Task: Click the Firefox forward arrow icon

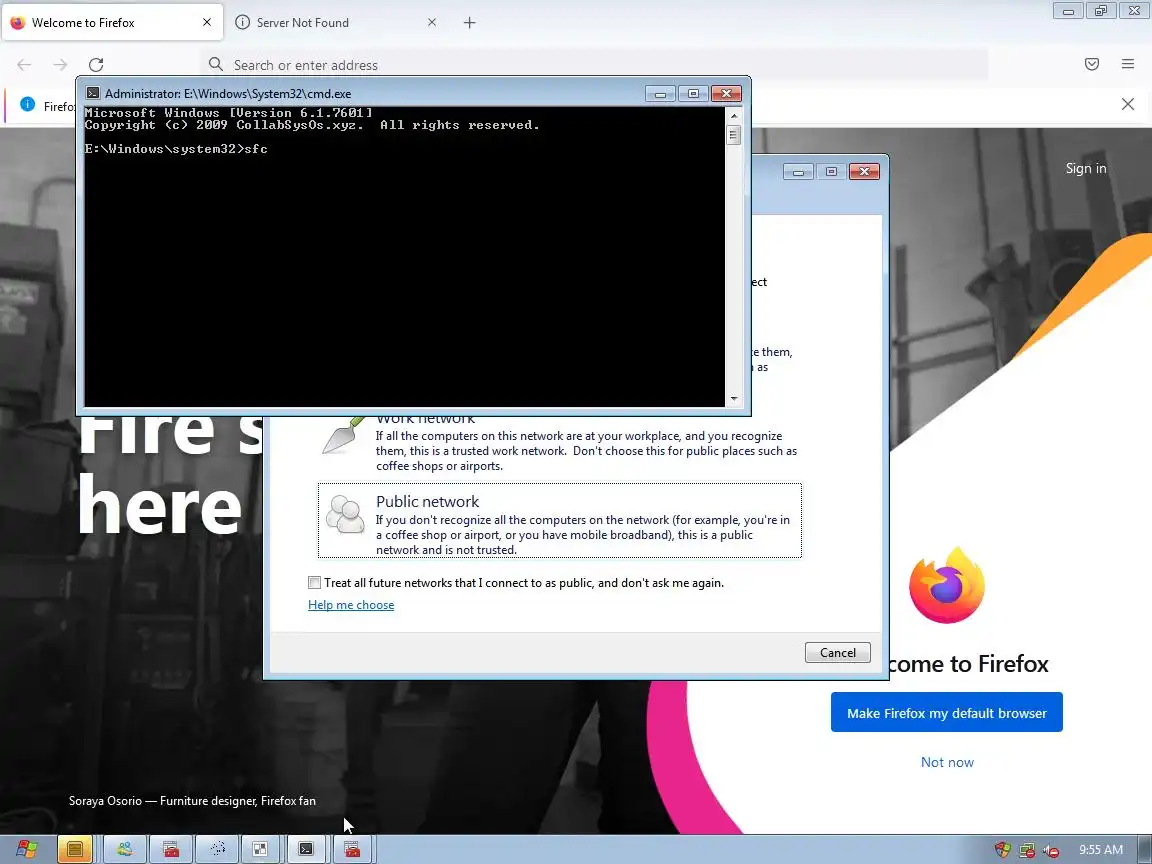Action: click(x=60, y=65)
